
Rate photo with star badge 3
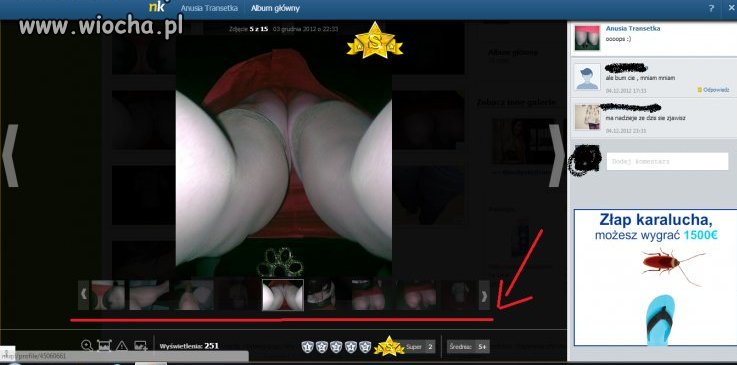pyautogui.click(x=336, y=347)
